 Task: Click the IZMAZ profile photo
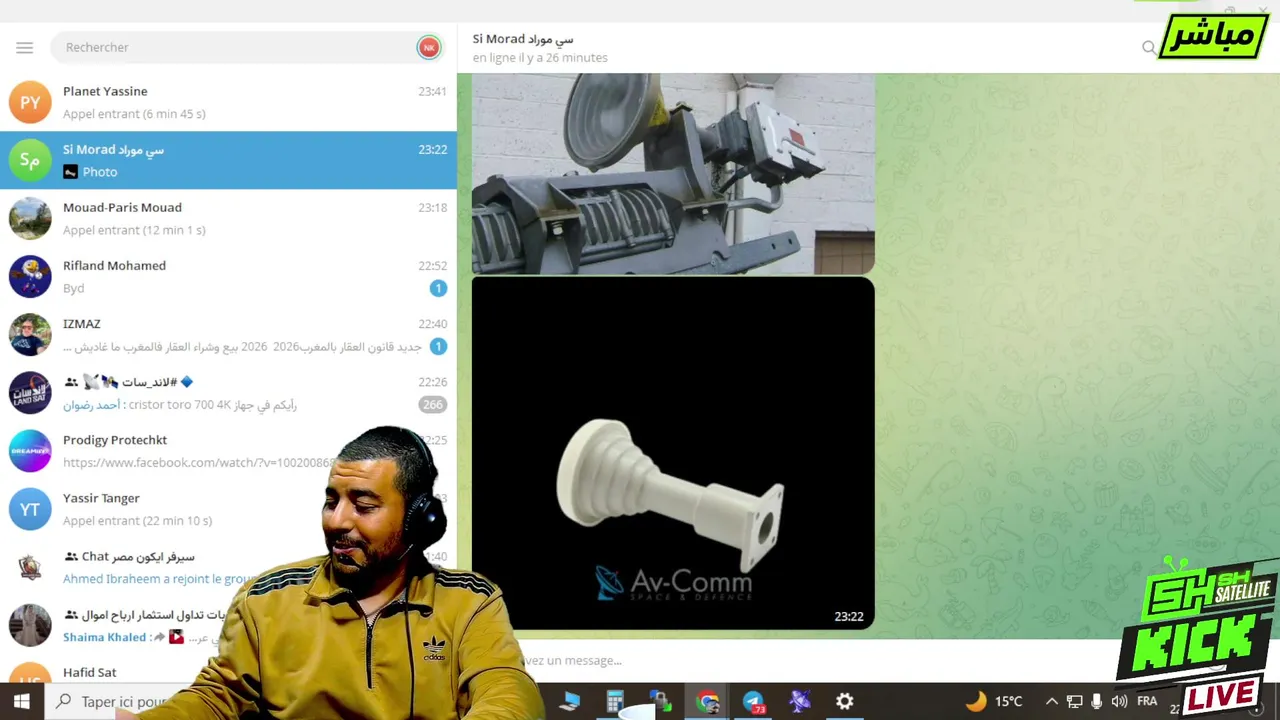point(30,334)
